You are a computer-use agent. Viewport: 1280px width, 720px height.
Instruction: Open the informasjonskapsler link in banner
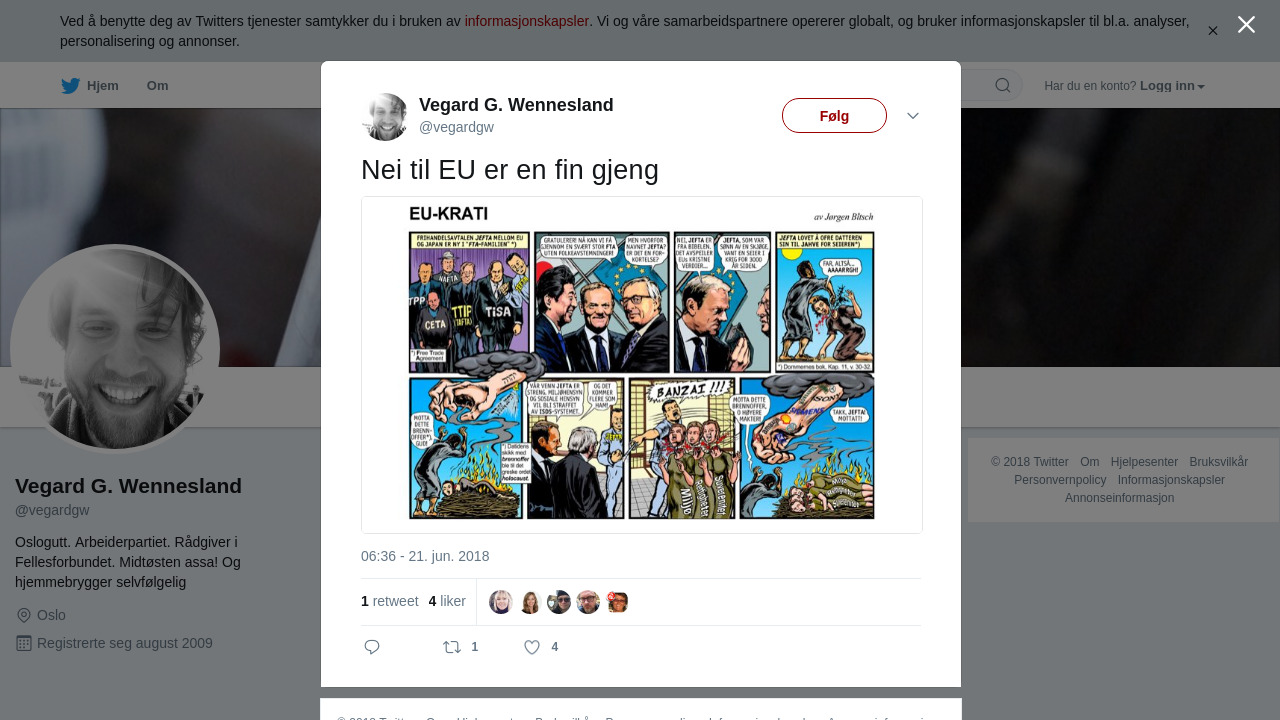pyautogui.click(x=527, y=21)
